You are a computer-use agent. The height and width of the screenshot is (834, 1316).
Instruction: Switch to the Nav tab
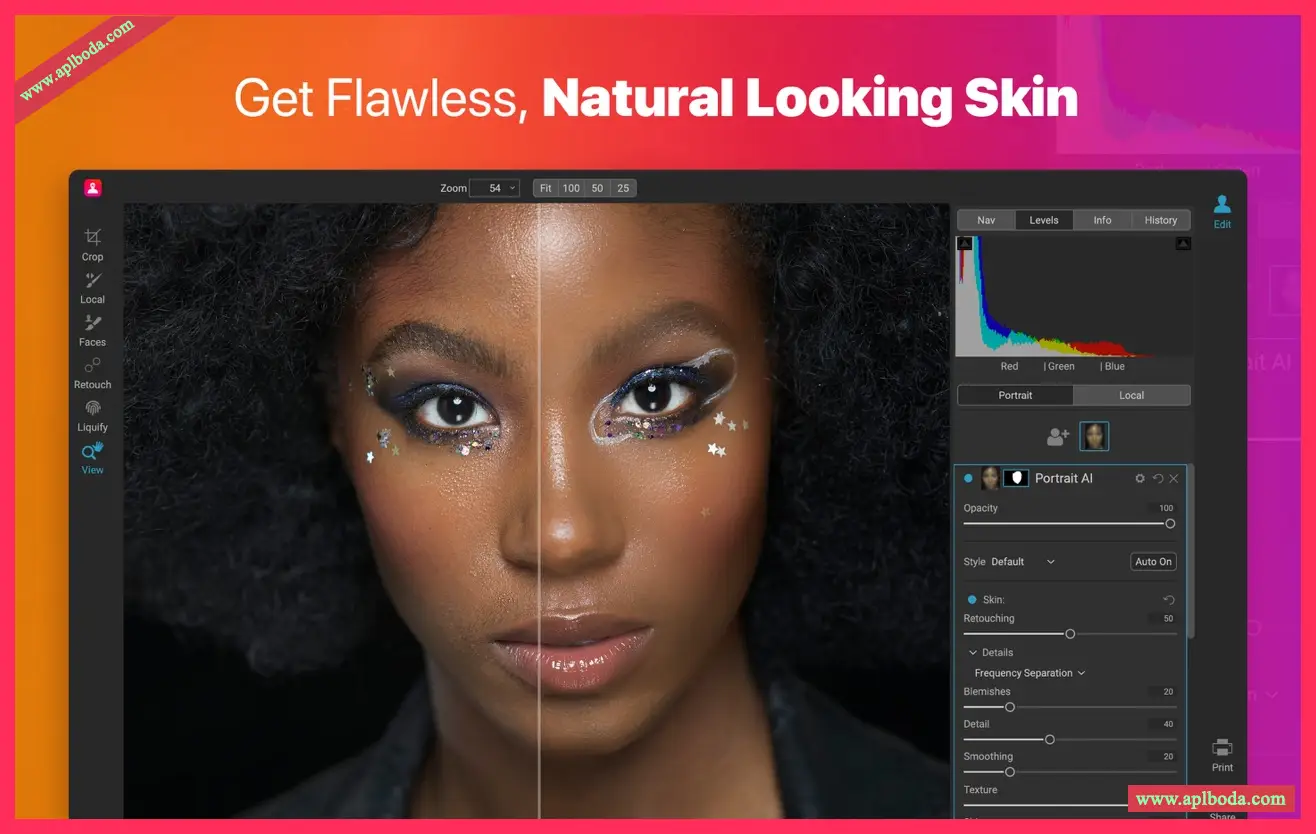pos(986,220)
